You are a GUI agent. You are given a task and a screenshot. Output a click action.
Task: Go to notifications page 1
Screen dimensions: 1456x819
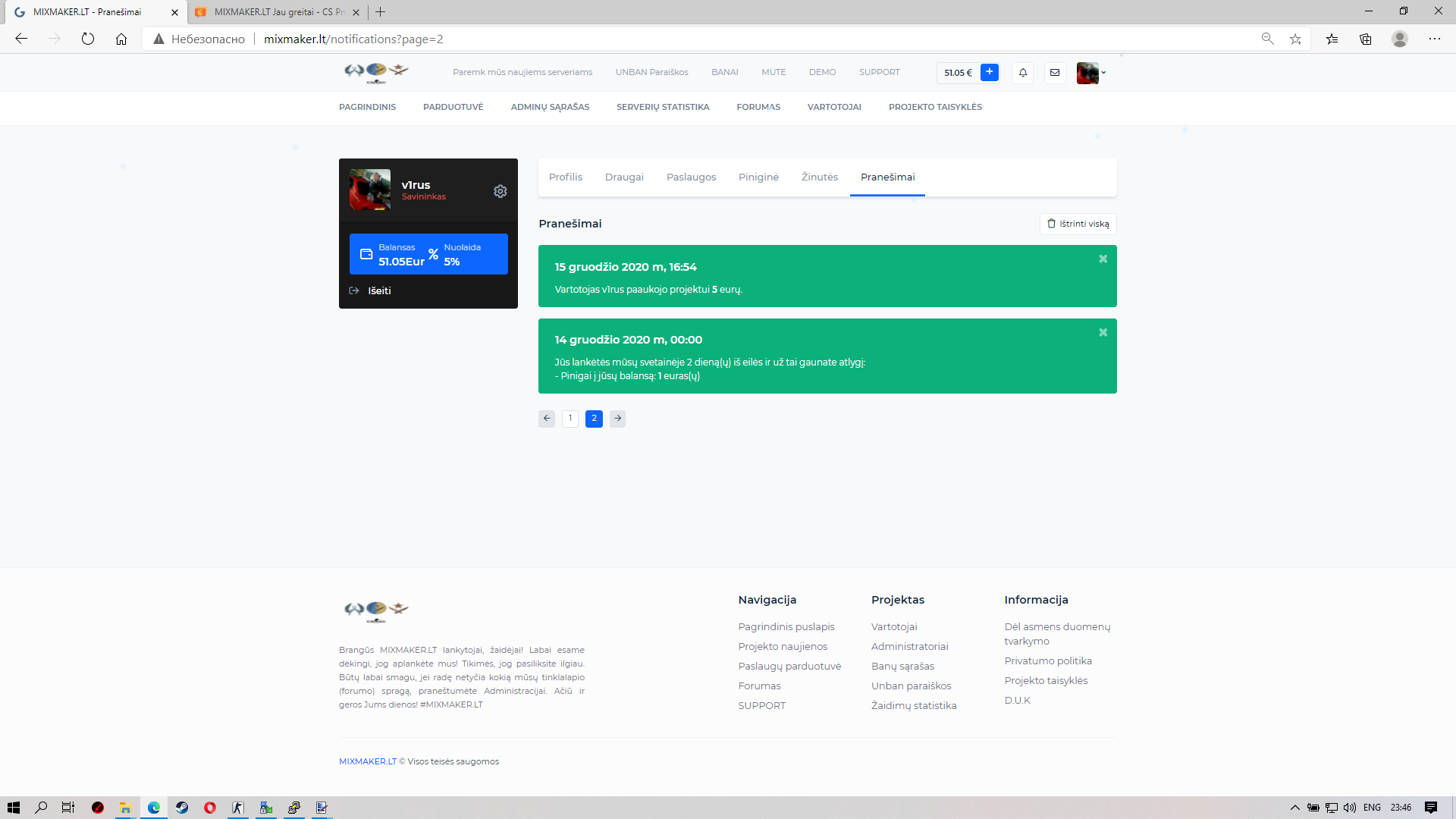coord(570,419)
